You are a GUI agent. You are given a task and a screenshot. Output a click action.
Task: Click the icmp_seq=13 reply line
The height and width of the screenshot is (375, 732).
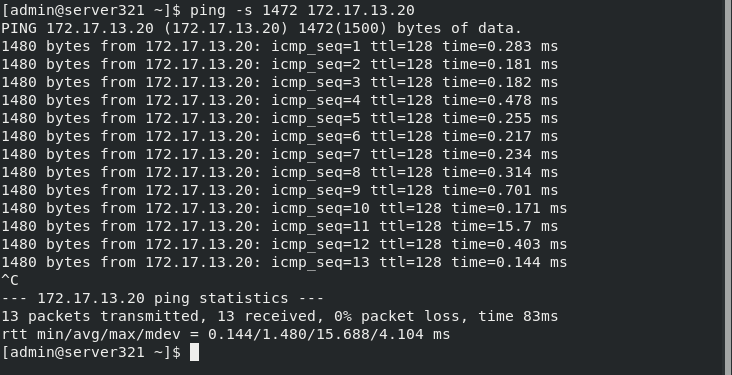tap(284, 262)
